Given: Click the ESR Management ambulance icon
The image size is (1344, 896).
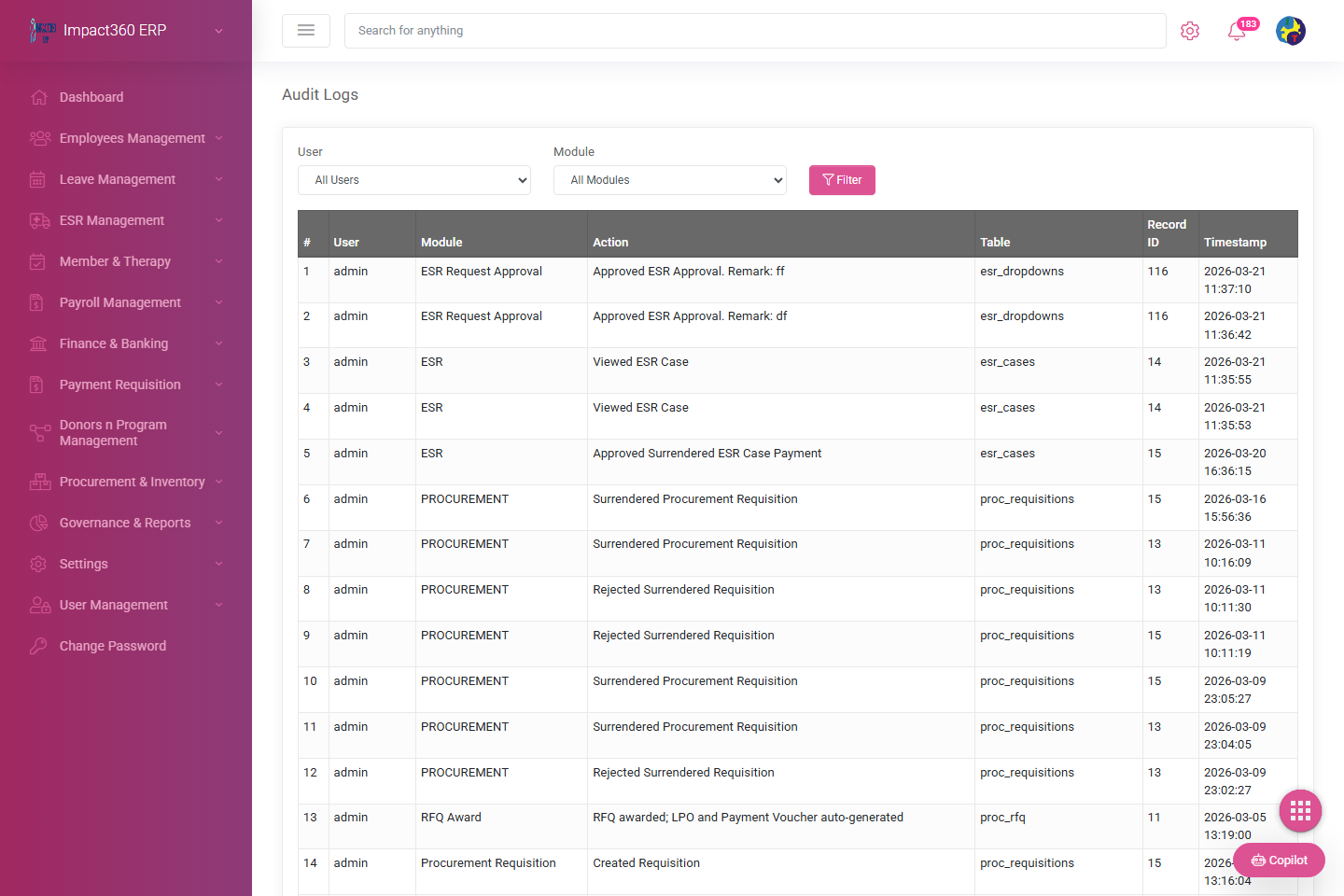Looking at the screenshot, I should (40, 220).
